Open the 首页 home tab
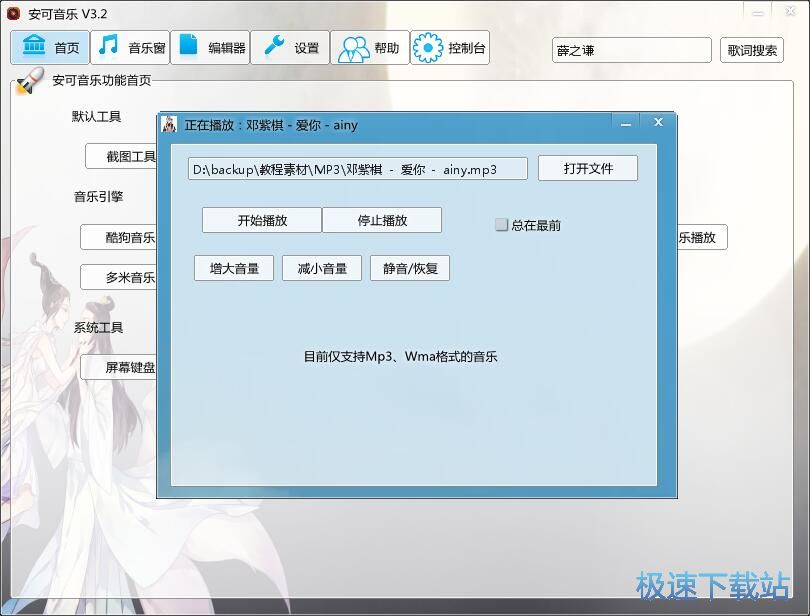The height and width of the screenshot is (616, 810). point(50,48)
